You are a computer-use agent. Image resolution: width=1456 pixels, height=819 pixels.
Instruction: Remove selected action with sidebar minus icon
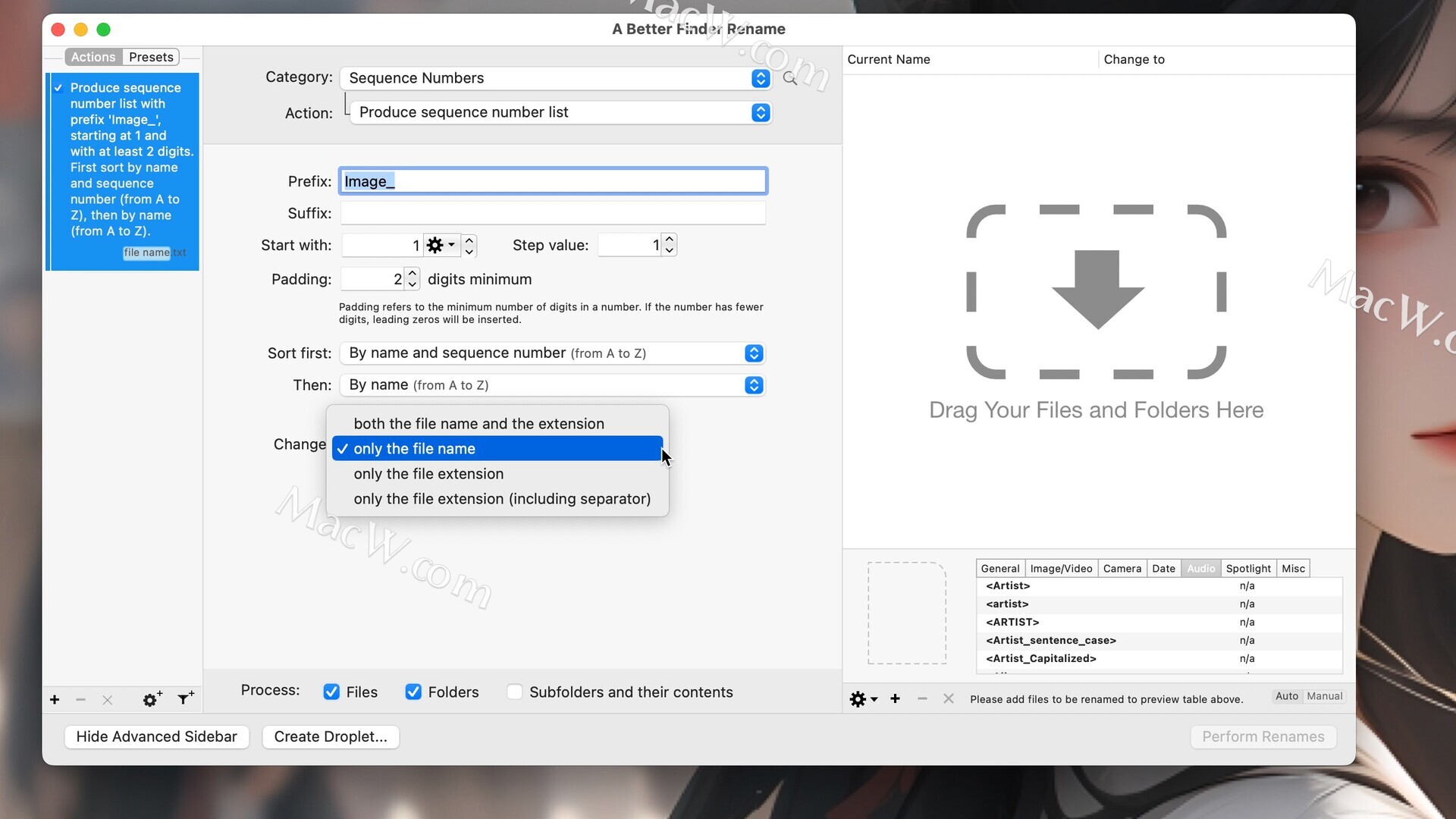(x=80, y=699)
